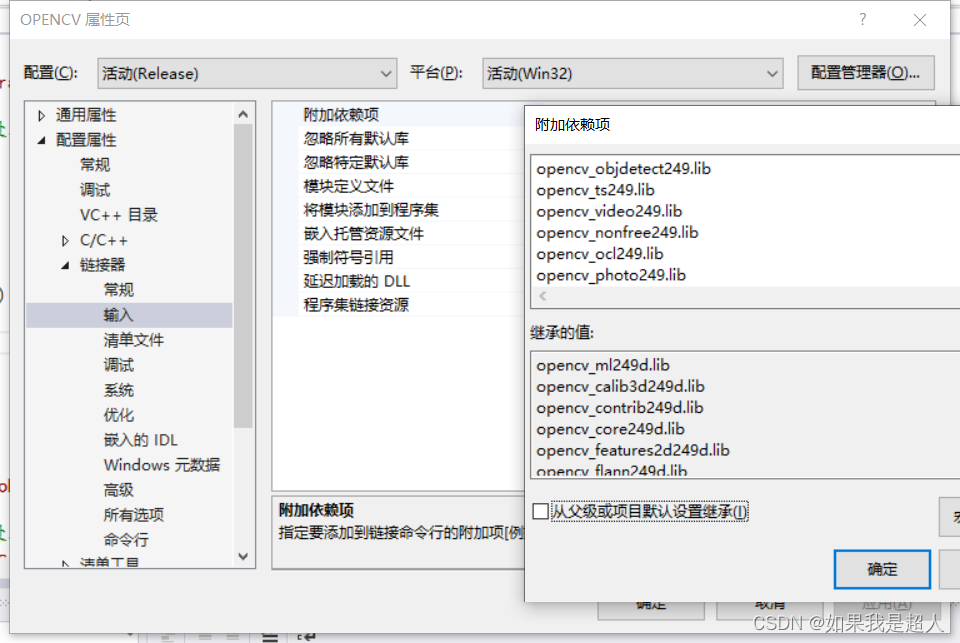Click opencv_features2d249d.lib in inherited values

click(x=633, y=450)
